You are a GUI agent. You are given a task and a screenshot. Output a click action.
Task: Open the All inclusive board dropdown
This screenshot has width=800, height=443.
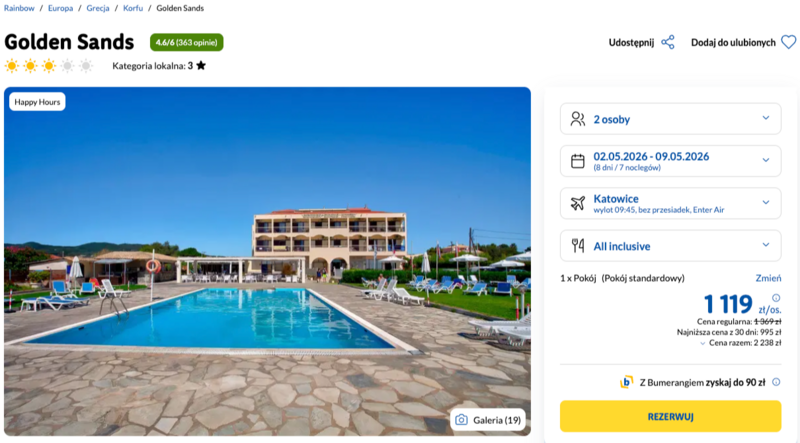(x=766, y=245)
